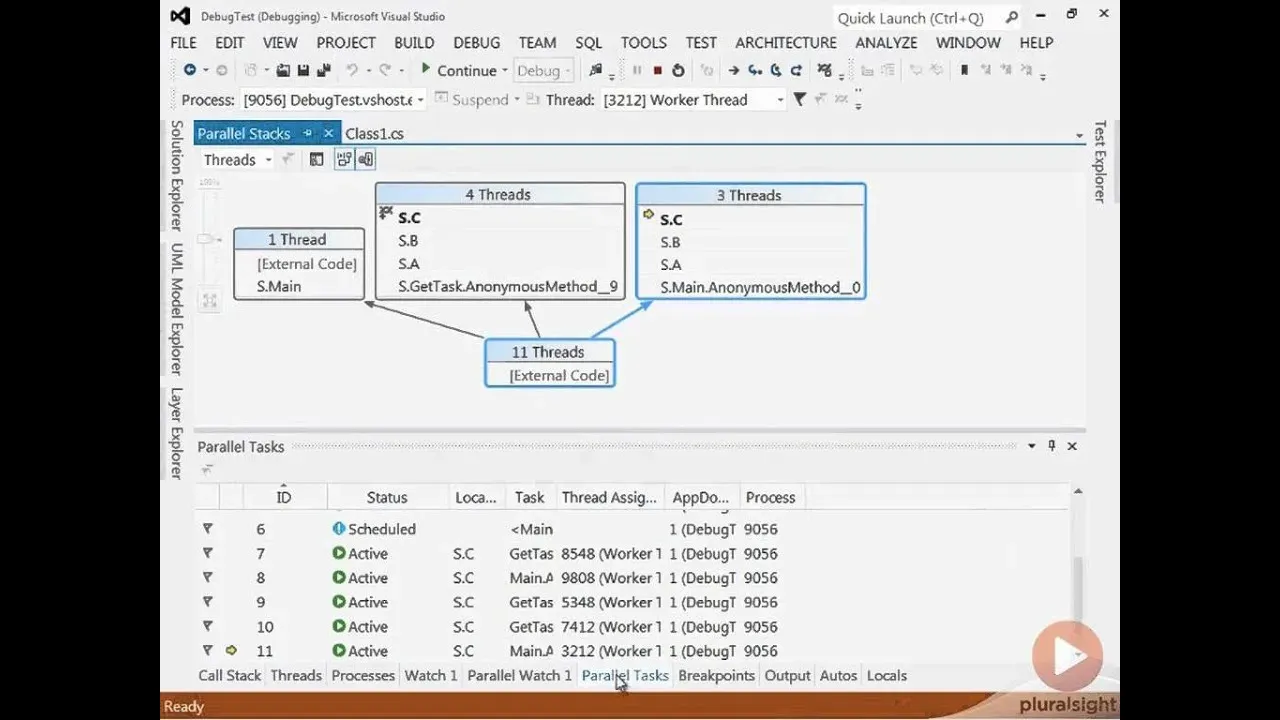The height and width of the screenshot is (720, 1280).
Task: Open the Test Explorer side tab
Action: 1099,162
